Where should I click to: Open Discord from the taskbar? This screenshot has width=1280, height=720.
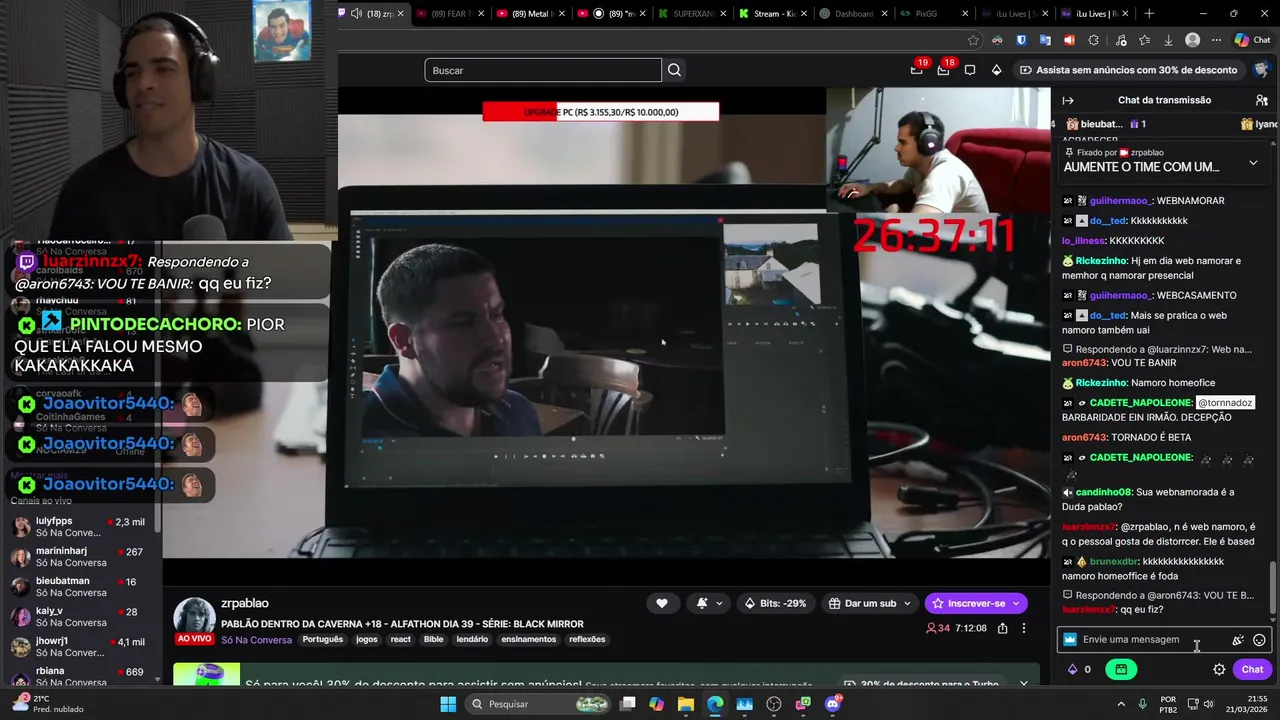833,704
